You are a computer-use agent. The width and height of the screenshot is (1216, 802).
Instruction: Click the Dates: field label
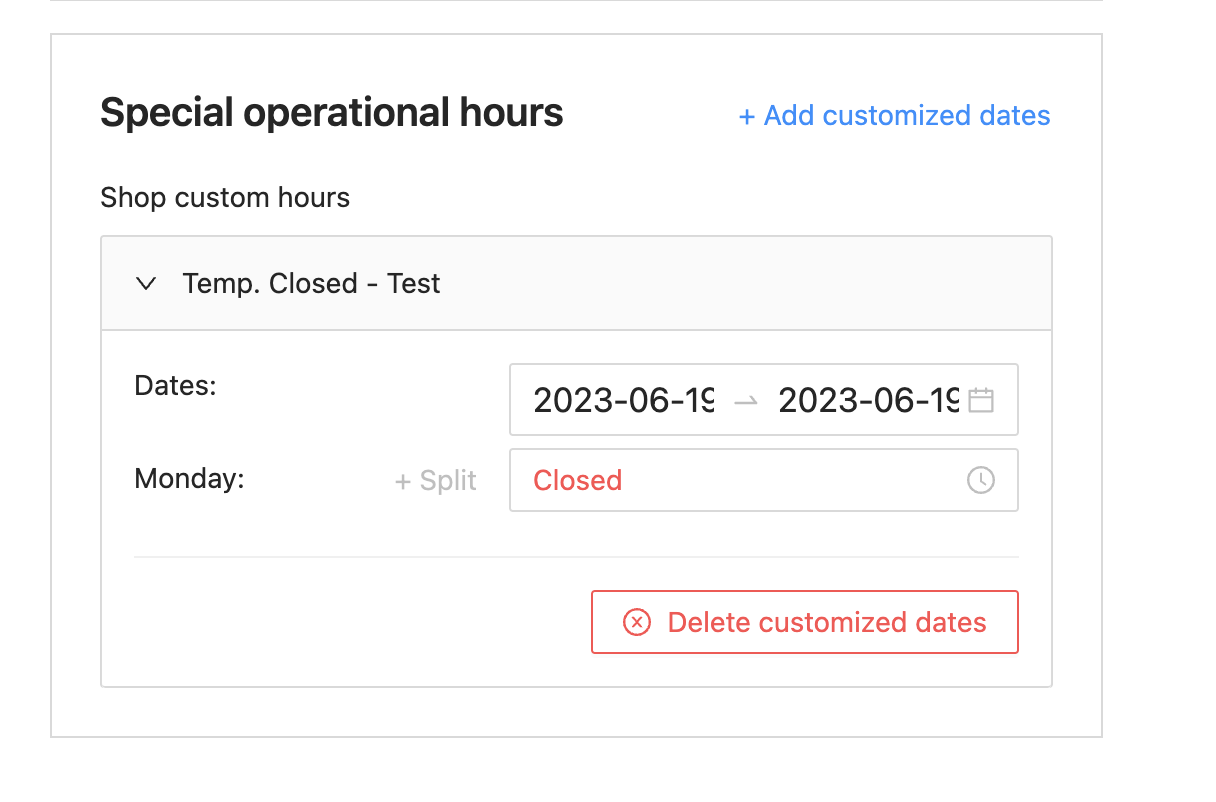176,385
